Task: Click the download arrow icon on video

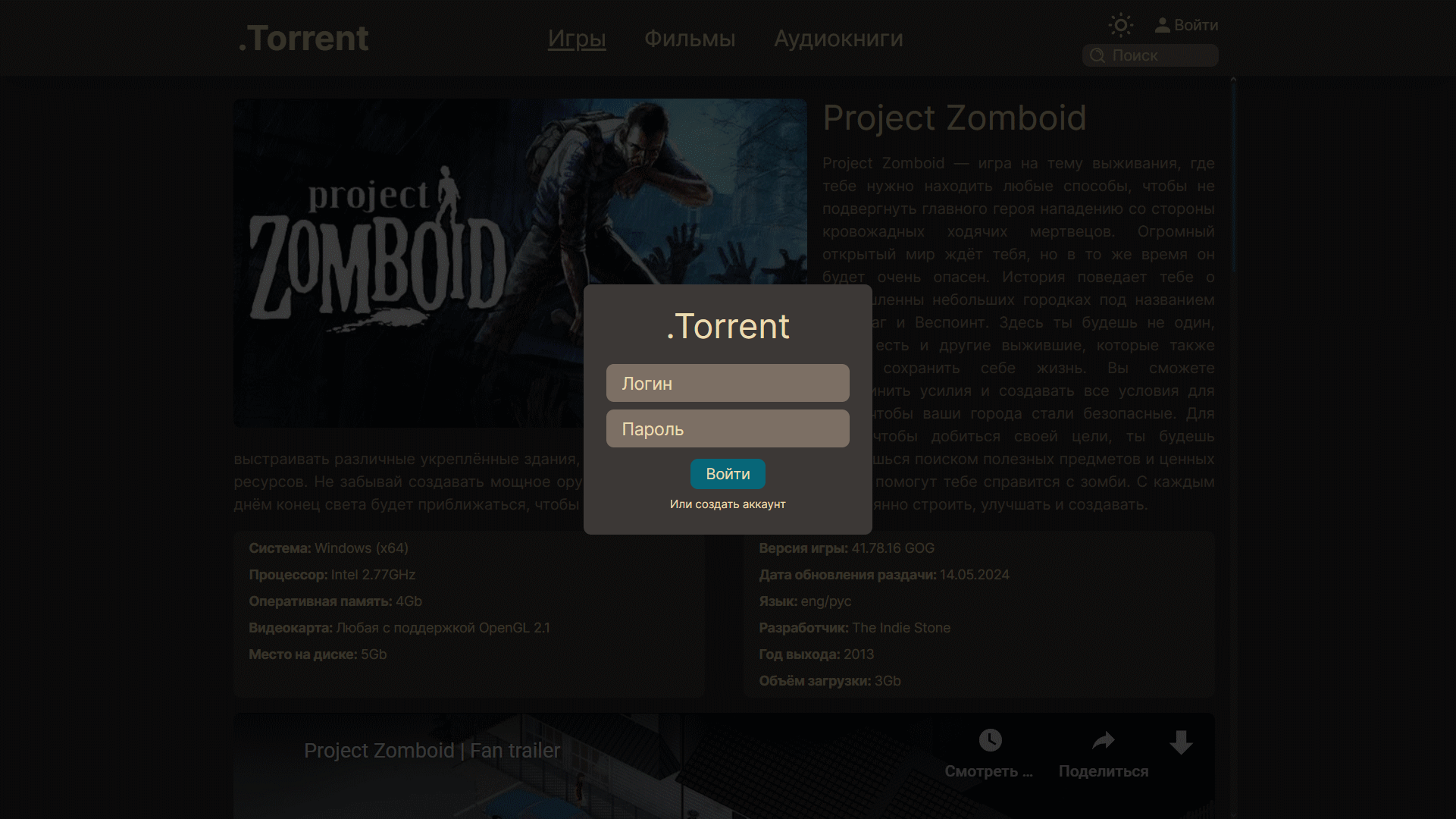Action: click(1180, 742)
